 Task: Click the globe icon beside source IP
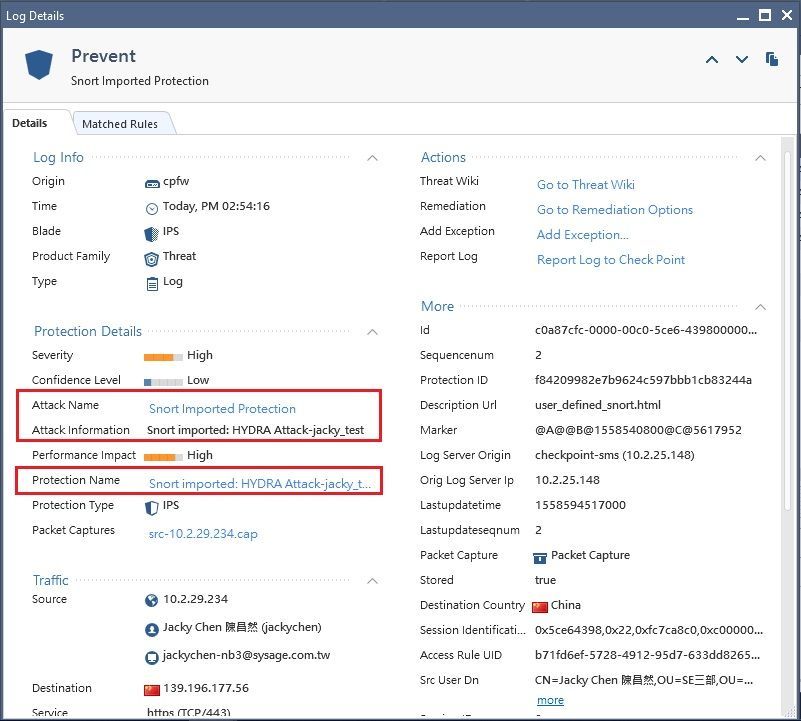pos(152,600)
